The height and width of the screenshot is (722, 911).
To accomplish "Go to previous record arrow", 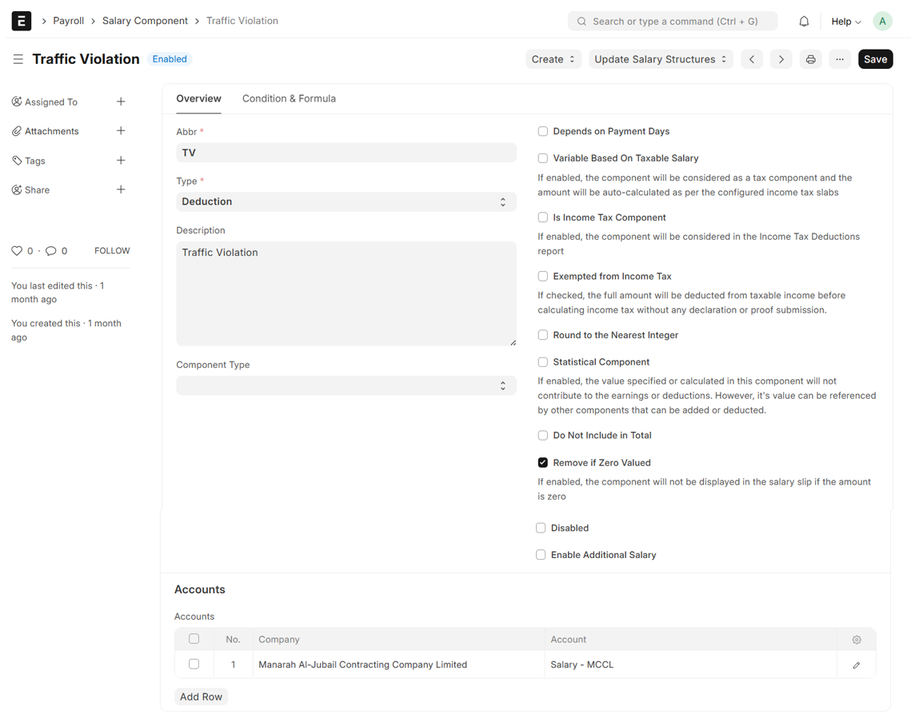I will coord(752,59).
